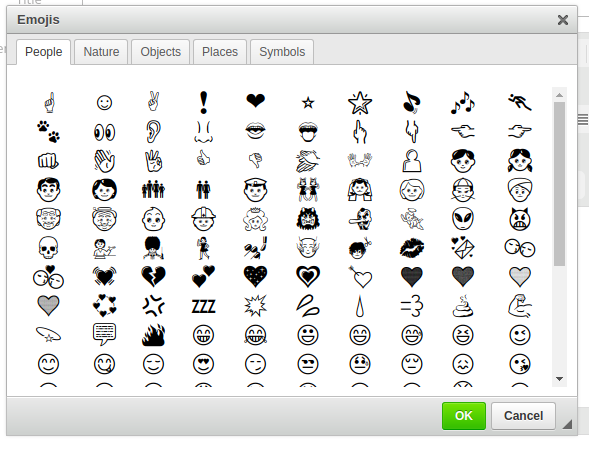Insert the skull emoji

48,248
